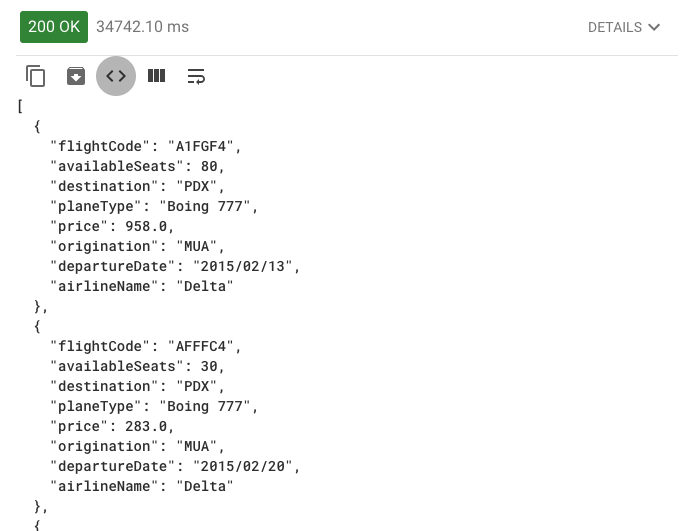Click the green 200 OK status badge

54,27
